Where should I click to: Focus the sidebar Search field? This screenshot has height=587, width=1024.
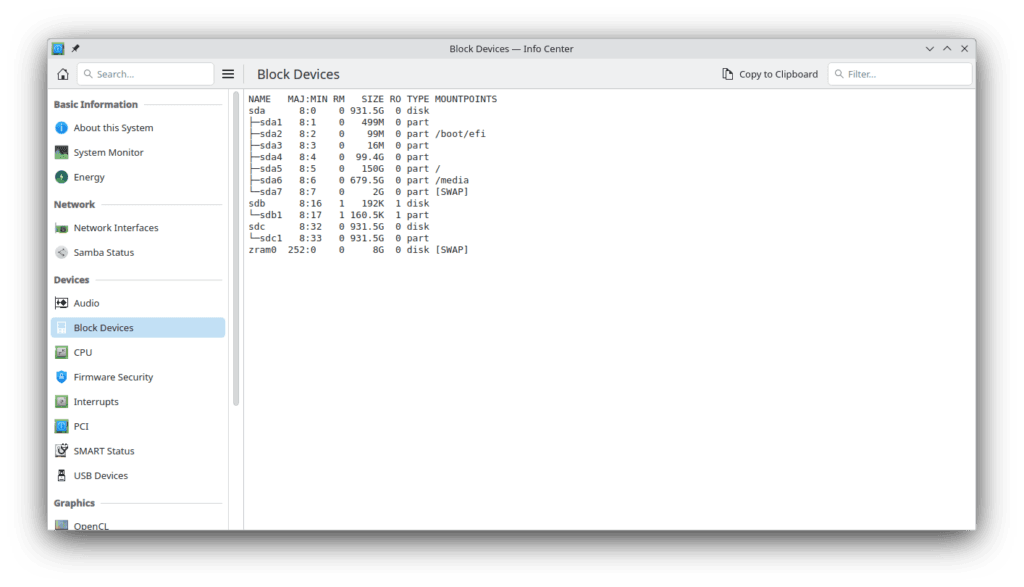[x=150, y=74]
